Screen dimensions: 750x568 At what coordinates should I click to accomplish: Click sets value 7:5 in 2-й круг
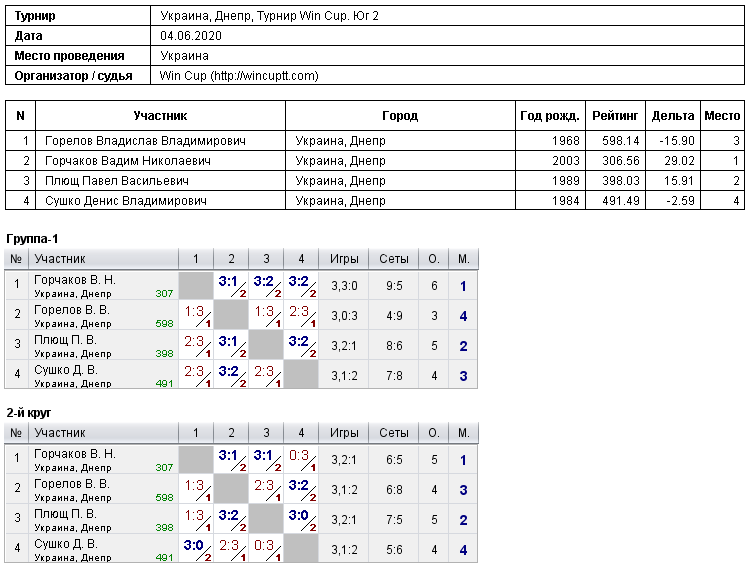click(x=394, y=520)
